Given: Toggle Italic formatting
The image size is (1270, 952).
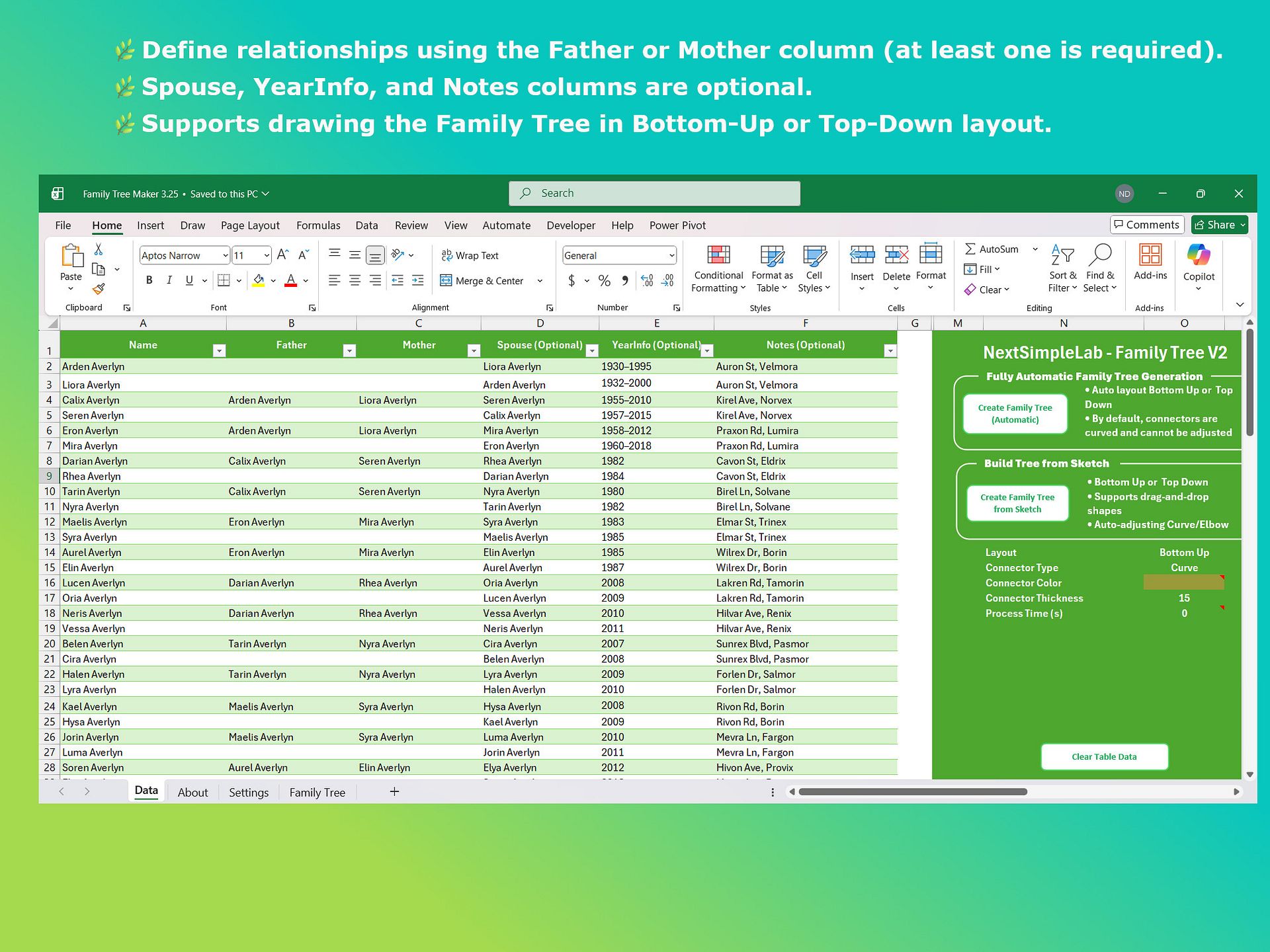Looking at the screenshot, I should (x=169, y=280).
